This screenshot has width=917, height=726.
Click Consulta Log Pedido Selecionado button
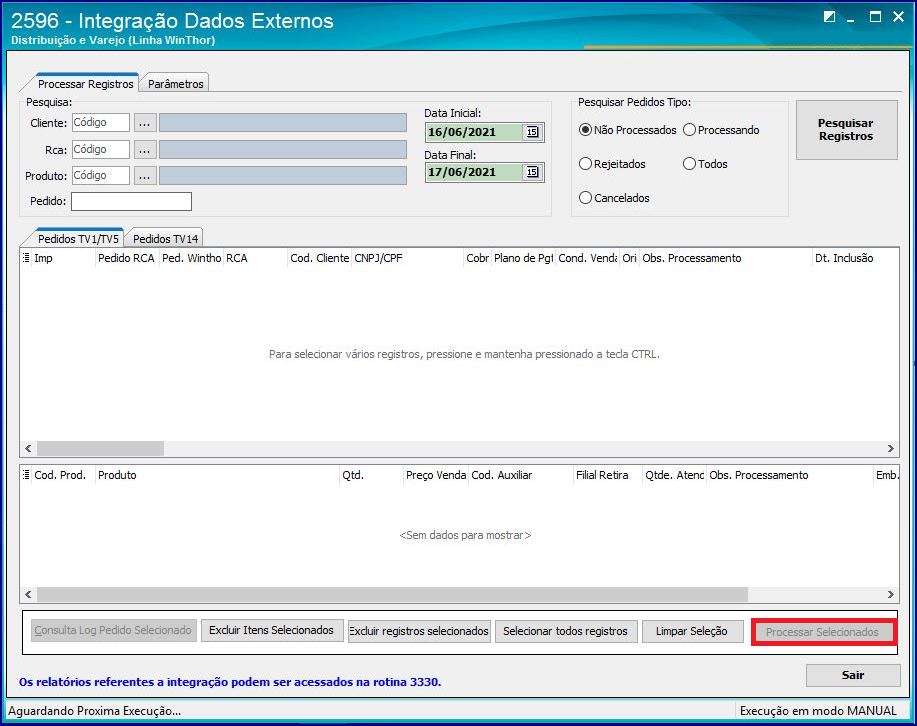click(113, 631)
